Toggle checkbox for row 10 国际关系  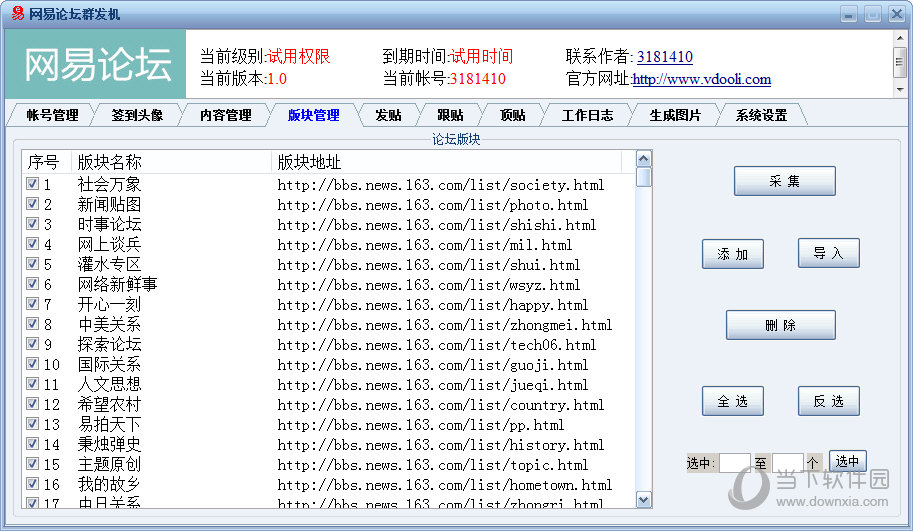point(33,364)
